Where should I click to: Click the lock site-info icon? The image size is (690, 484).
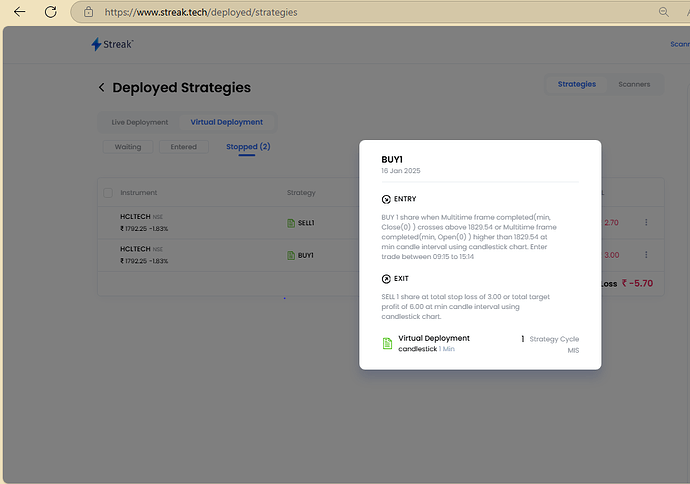[88, 12]
